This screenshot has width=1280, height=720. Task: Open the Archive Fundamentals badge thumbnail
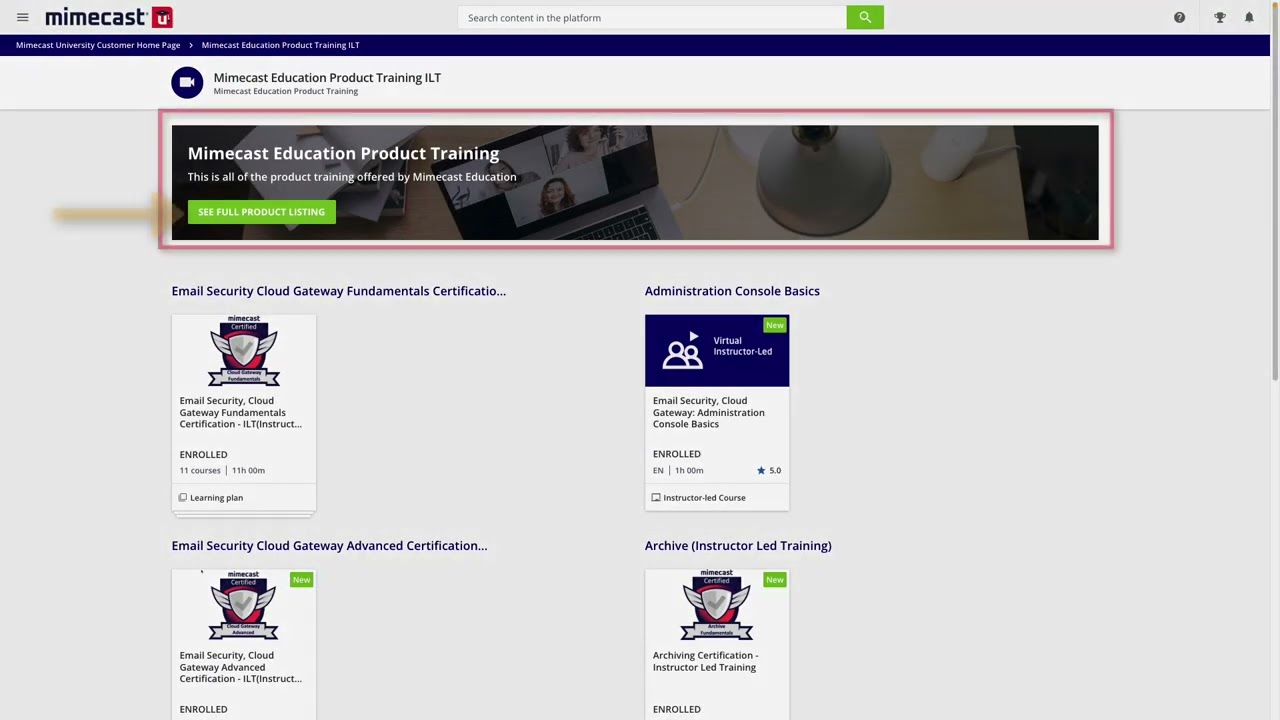[717, 605]
